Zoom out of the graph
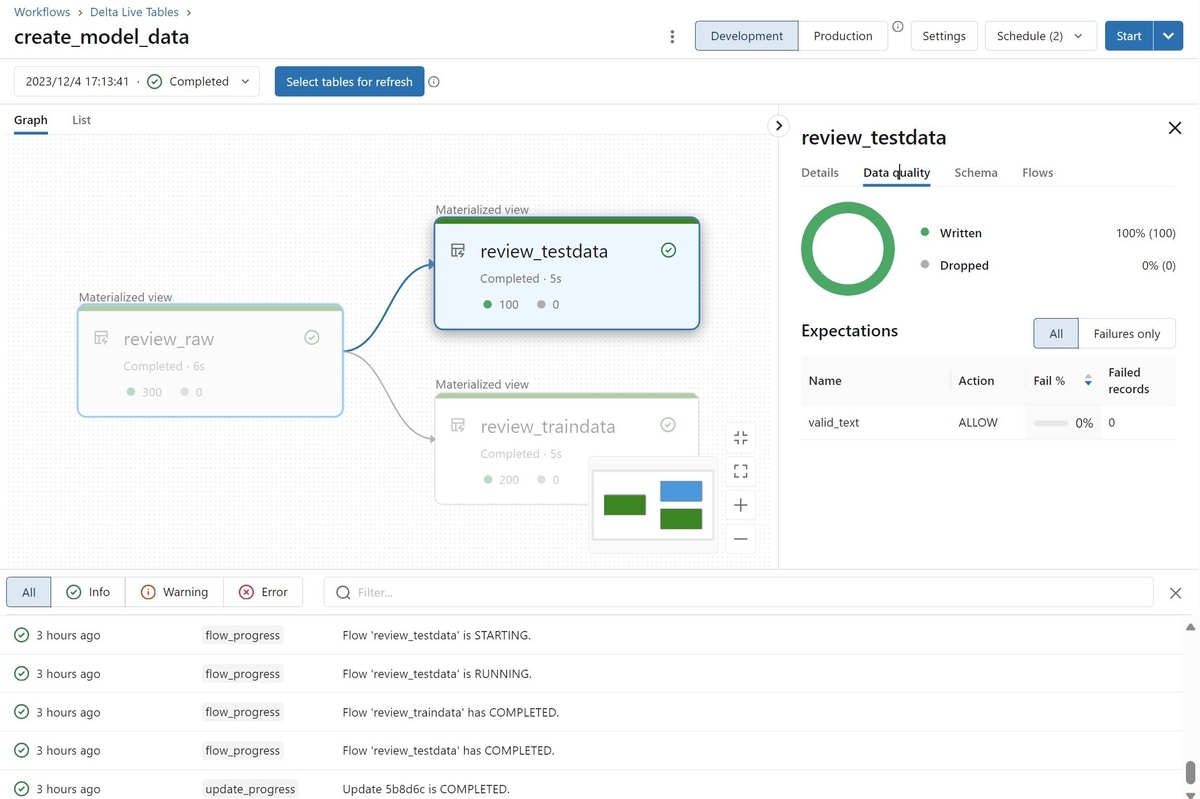Viewport: 1200px width, 799px height. [x=740, y=538]
